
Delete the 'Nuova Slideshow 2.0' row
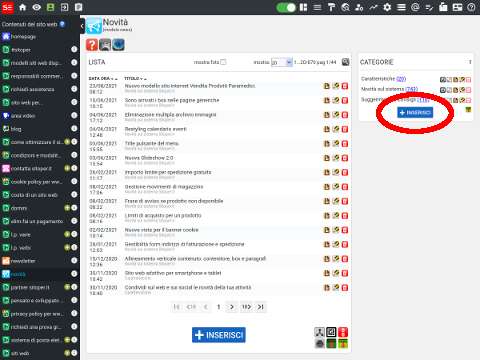click(x=345, y=158)
